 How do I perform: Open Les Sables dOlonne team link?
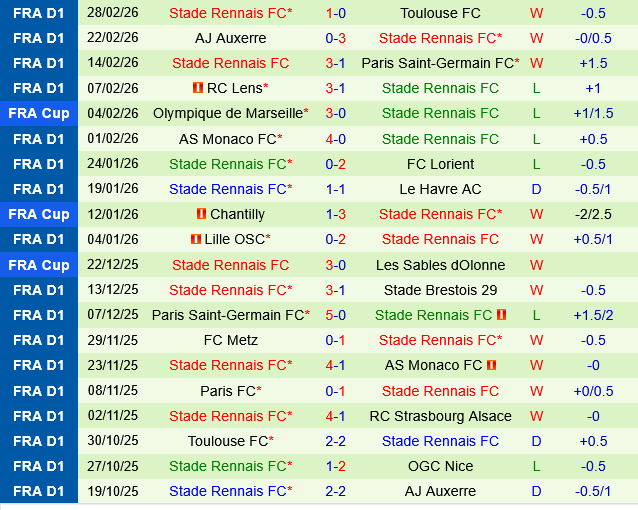coord(440,265)
